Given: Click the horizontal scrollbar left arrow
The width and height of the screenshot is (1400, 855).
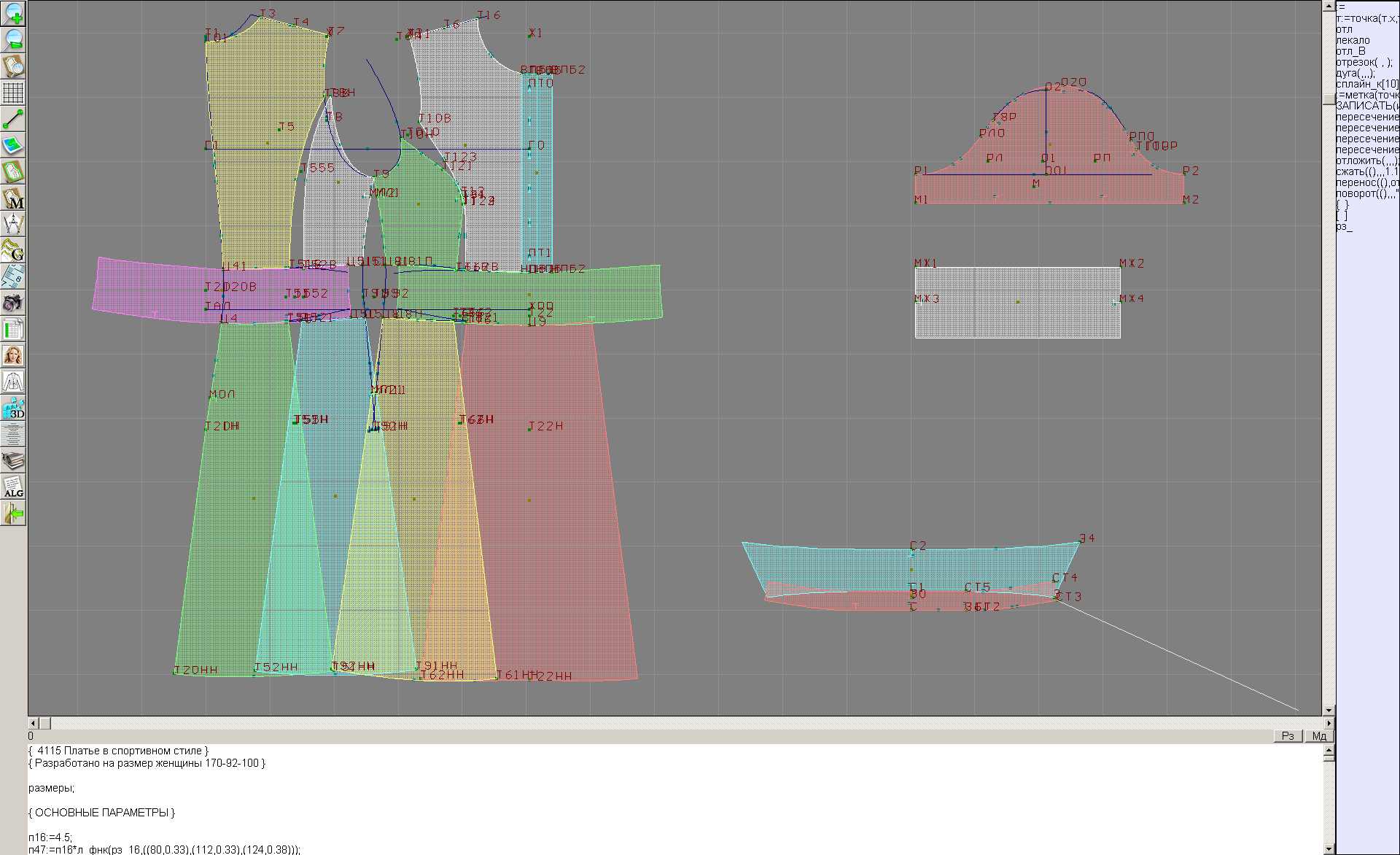Looking at the screenshot, I should (x=33, y=723).
